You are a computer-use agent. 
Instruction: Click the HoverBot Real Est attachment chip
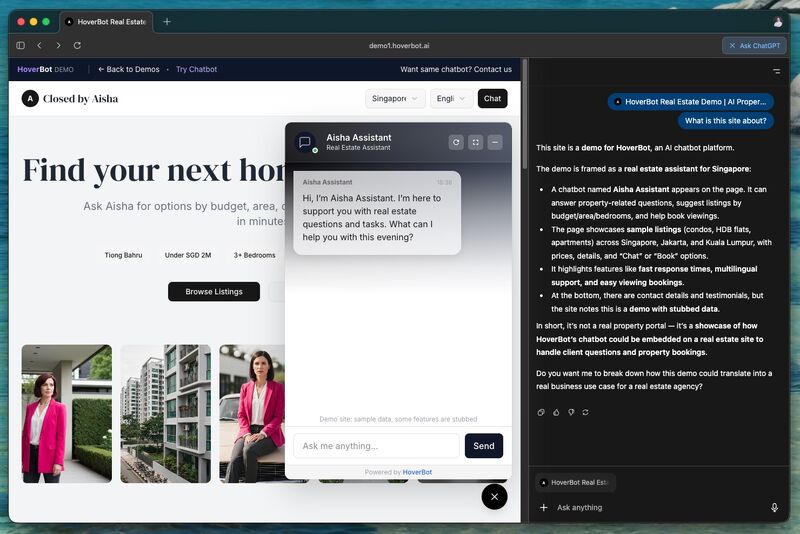coord(576,482)
